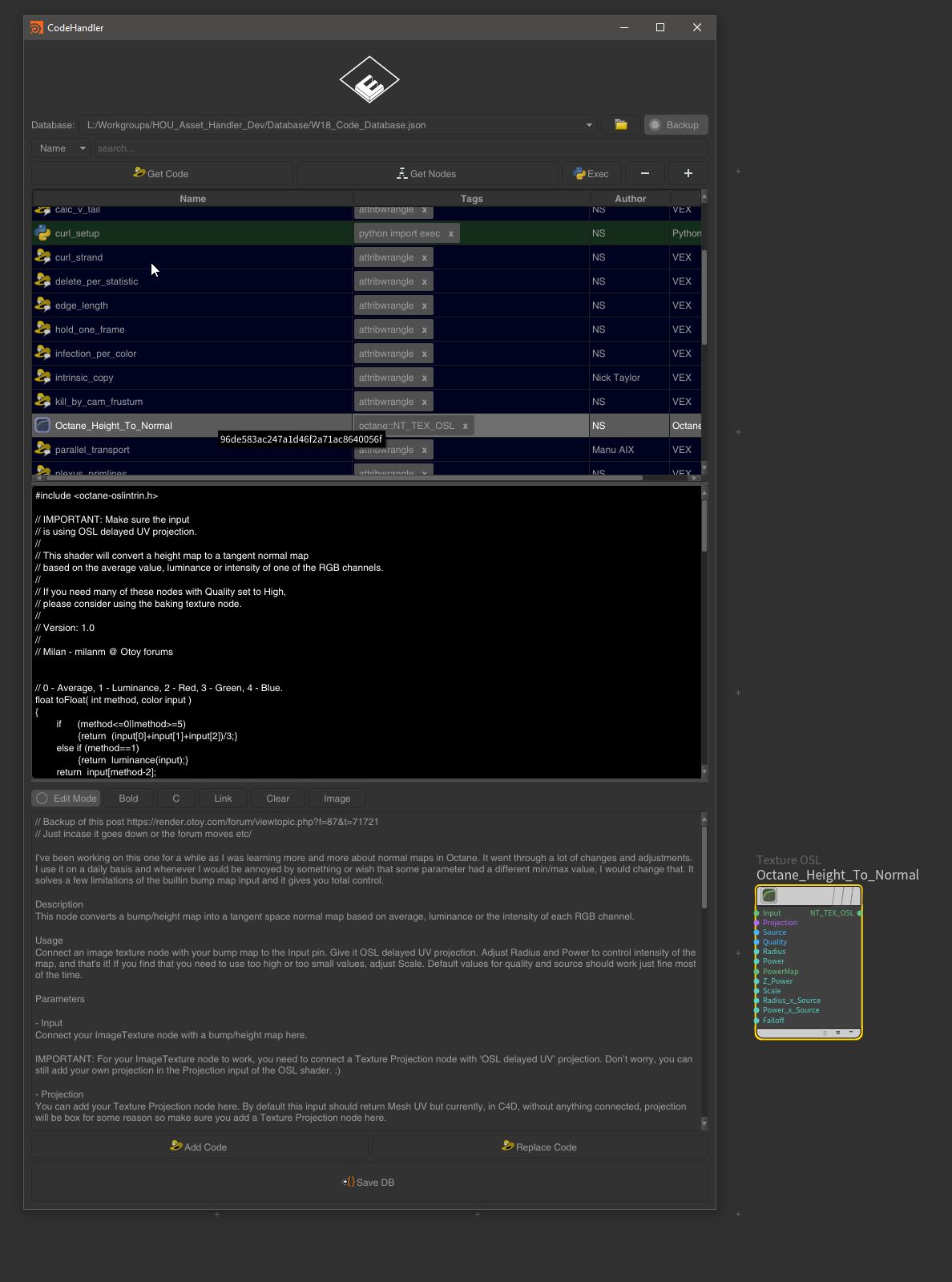This screenshot has height=1282, width=952.
Task: Click the search input field
Action: (401, 148)
